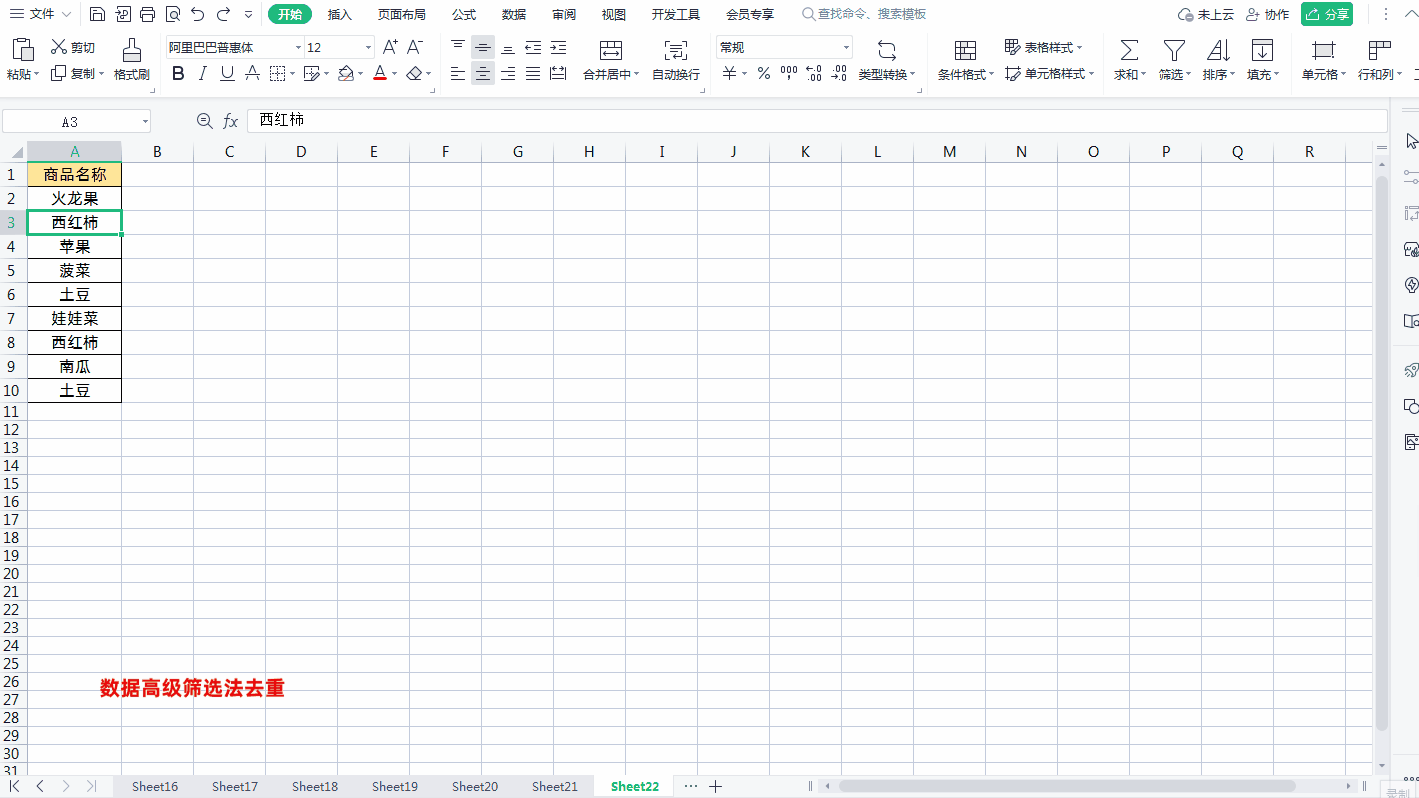Click the red font color swatch
Image resolution: width=1419 pixels, height=798 pixels.
point(380,73)
